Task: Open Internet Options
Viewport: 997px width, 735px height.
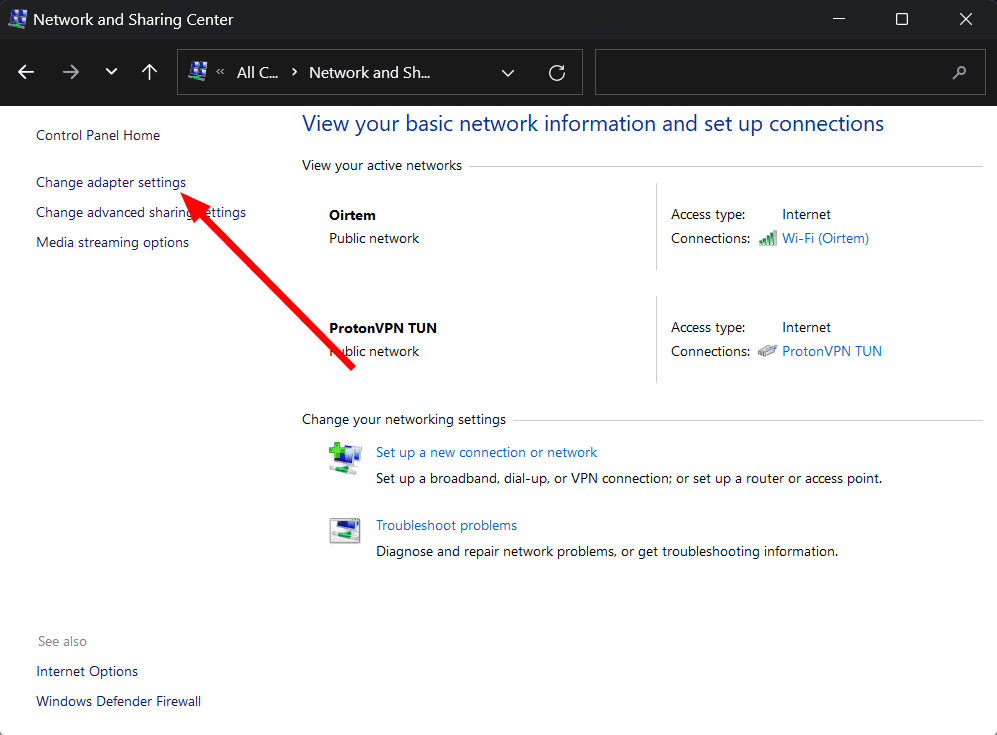Action: pos(87,671)
